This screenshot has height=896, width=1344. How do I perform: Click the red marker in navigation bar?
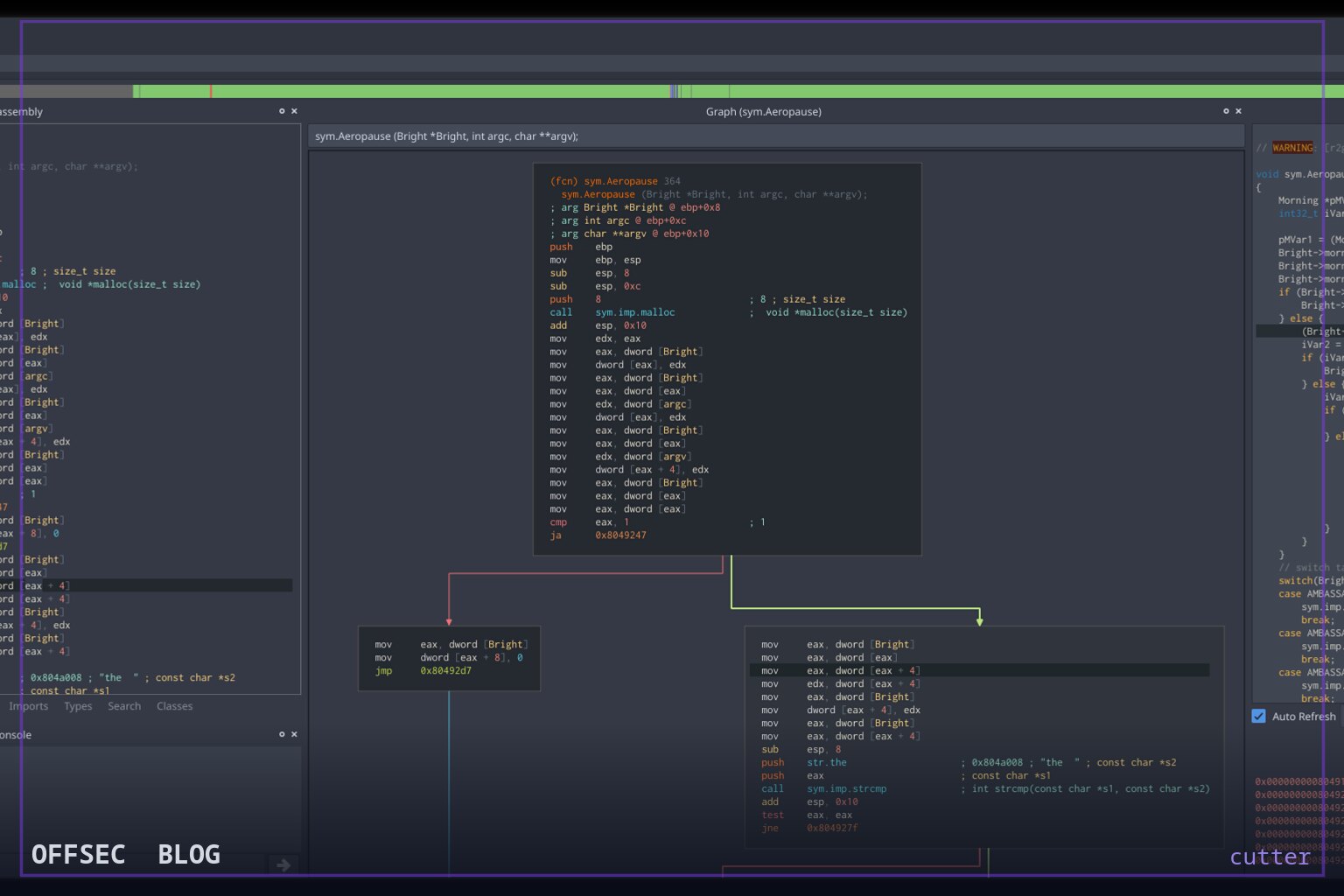tap(211, 91)
